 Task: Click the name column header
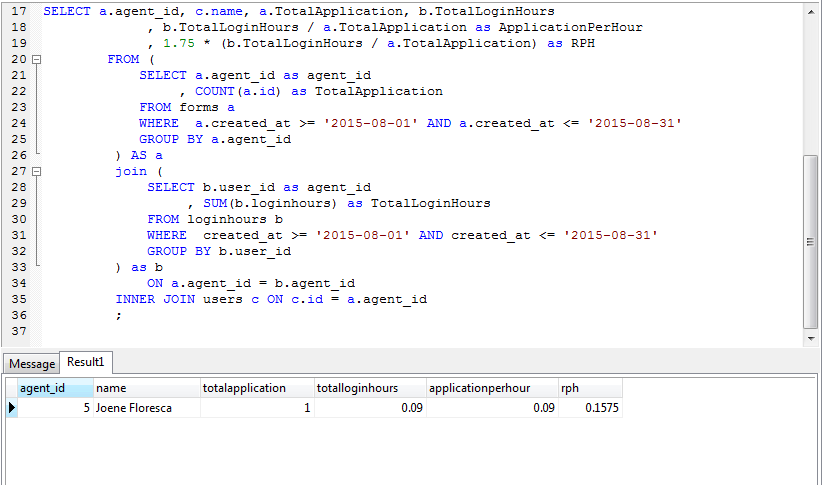click(x=146, y=388)
